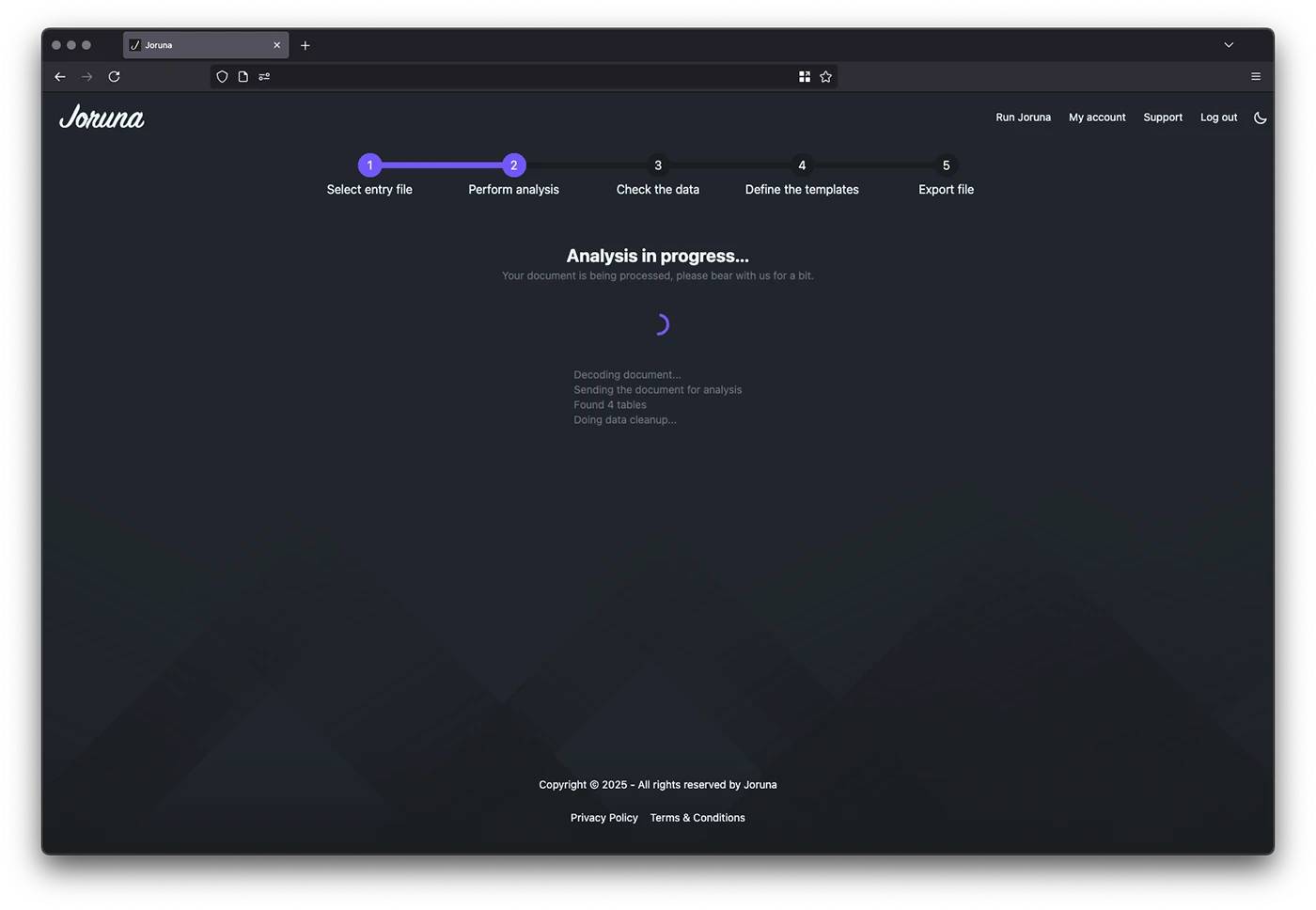Bookmark this page with the star
1316x910 pixels.
pos(825,77)
